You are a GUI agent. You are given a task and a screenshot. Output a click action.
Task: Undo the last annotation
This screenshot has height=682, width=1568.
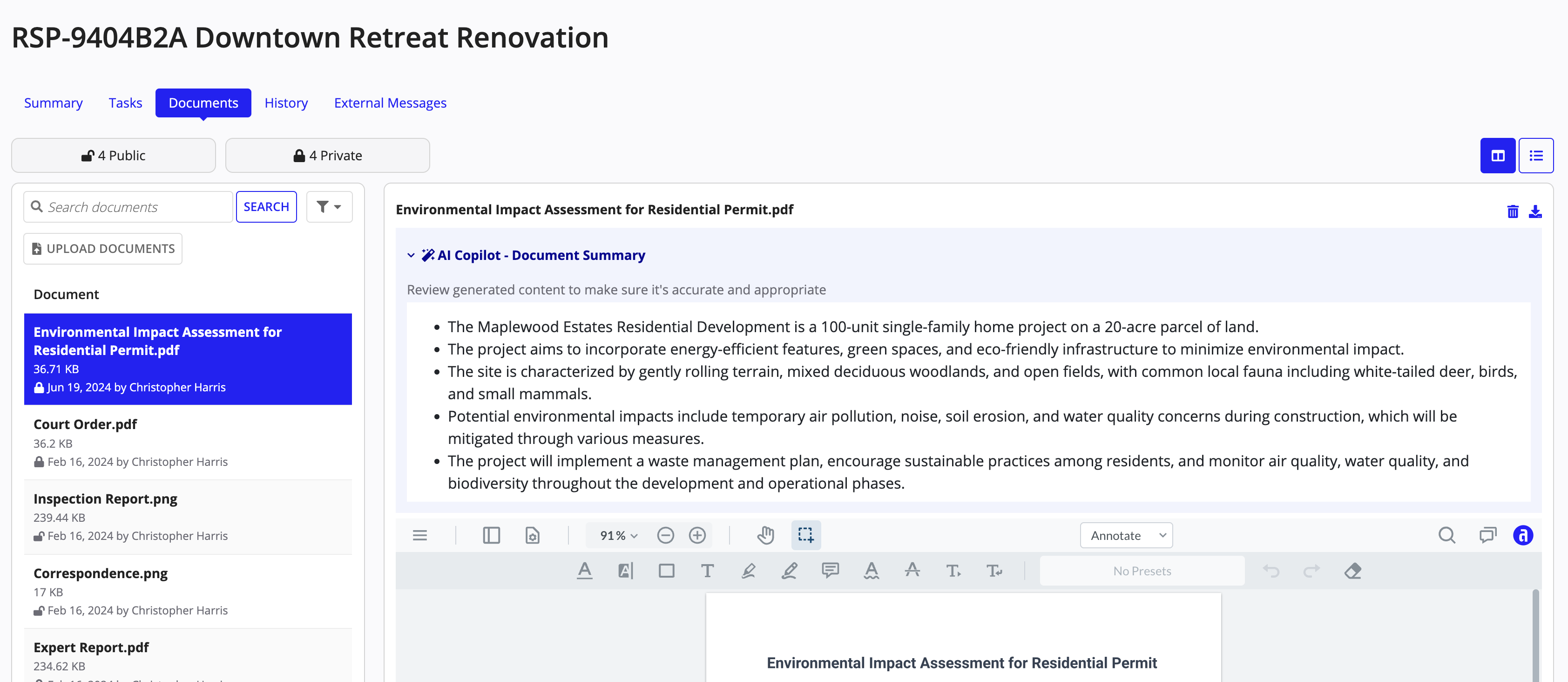point(1271,571)
